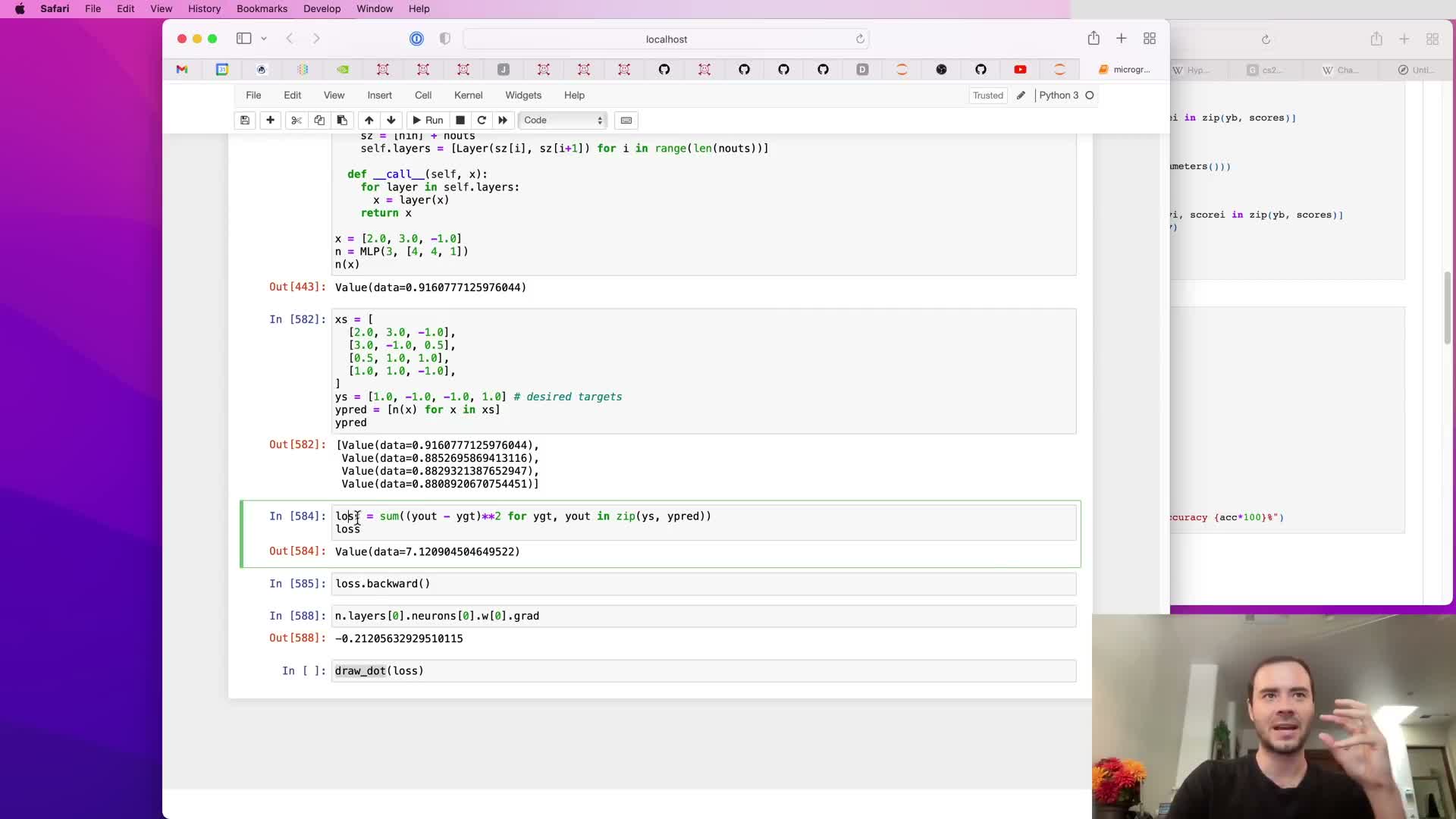
Task: Move the selected cell up
Action: 369,120
